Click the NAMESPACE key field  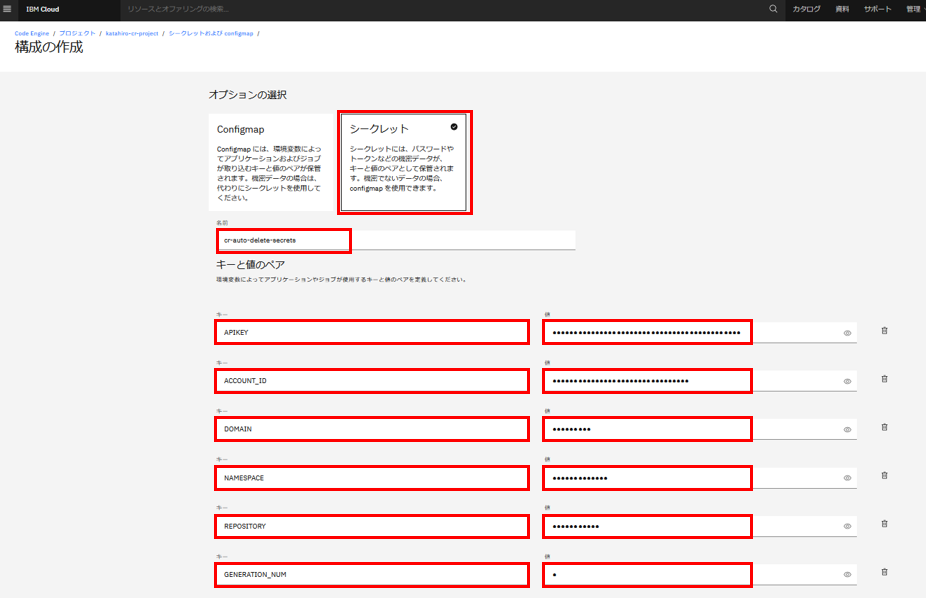tap(372, 478)
